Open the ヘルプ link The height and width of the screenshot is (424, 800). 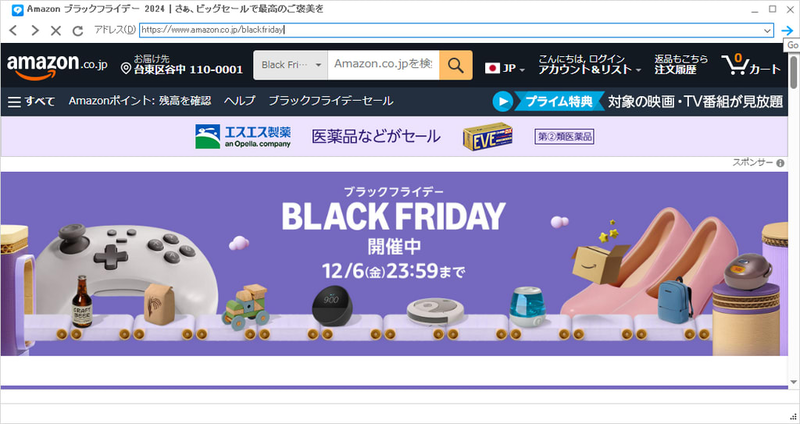pyautogui.click(x=239, y=101)
